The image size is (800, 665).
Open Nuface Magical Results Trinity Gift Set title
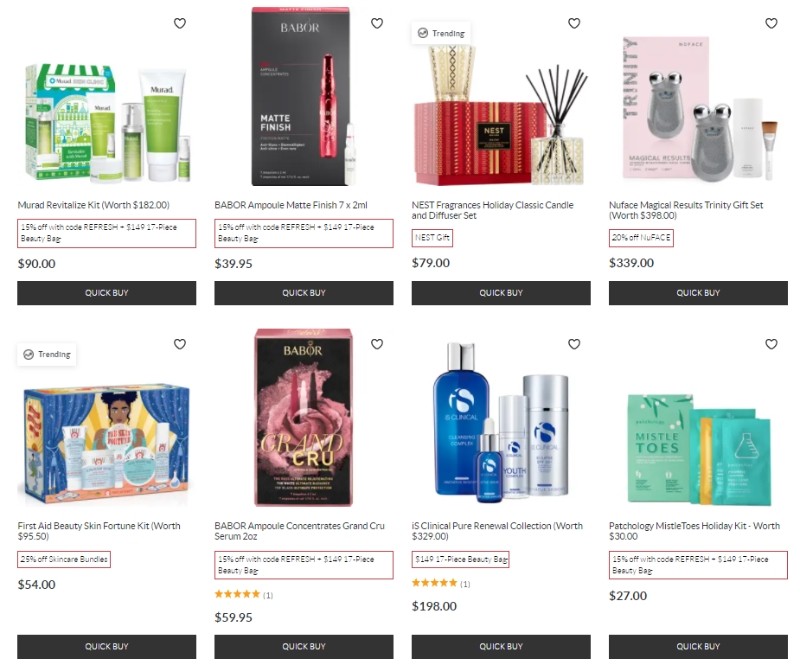686,210
